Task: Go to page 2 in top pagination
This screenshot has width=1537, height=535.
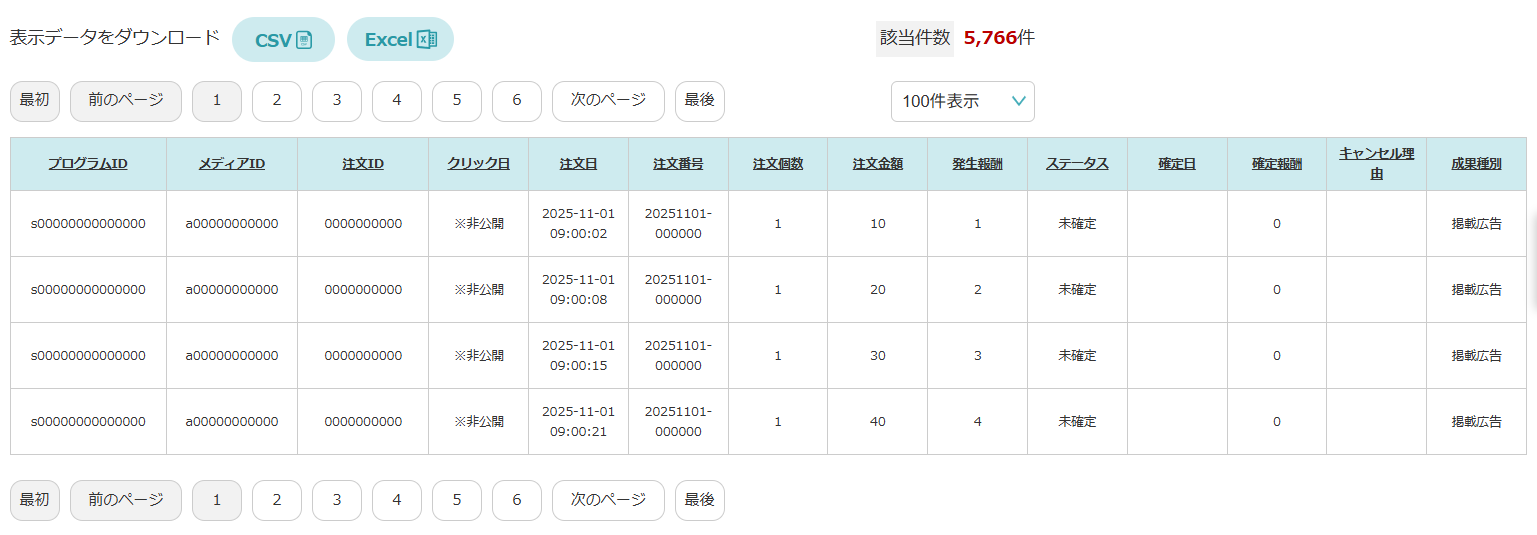Action: click(277, 100)
